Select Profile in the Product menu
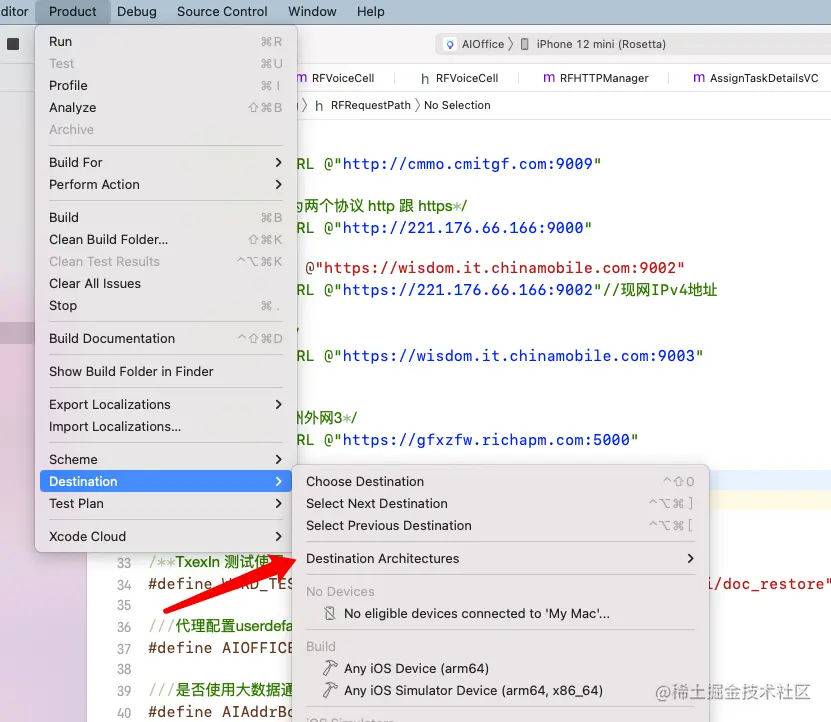 (x=166, y=85)
